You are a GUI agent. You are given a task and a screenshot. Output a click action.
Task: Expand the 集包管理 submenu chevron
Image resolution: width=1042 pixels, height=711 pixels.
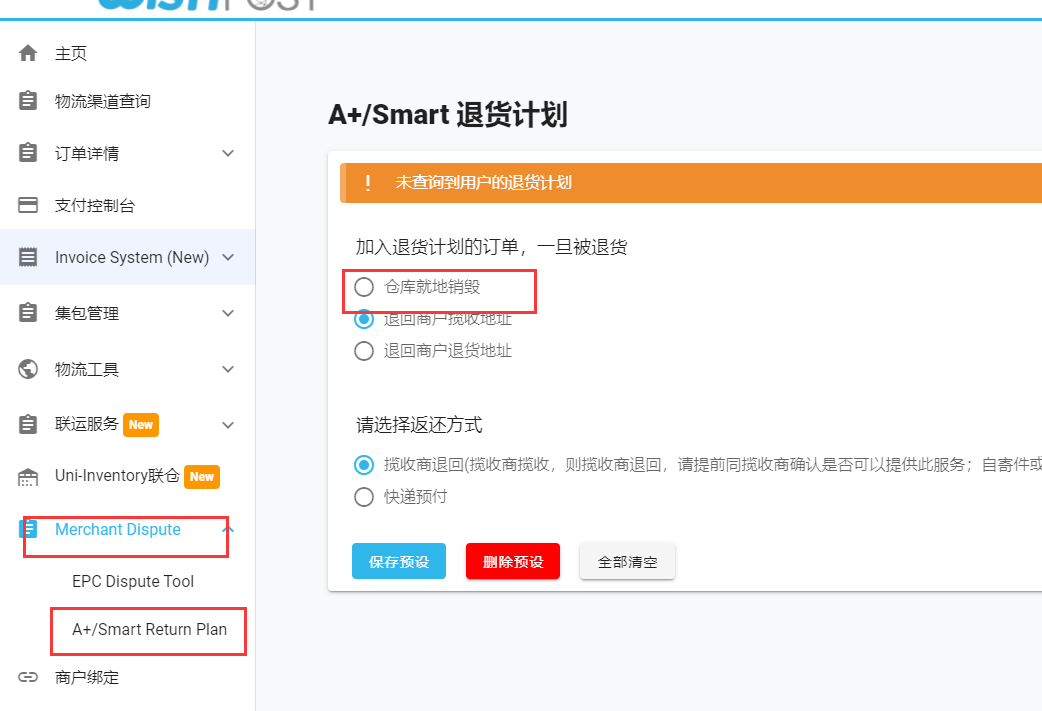[x=228, y=313]
